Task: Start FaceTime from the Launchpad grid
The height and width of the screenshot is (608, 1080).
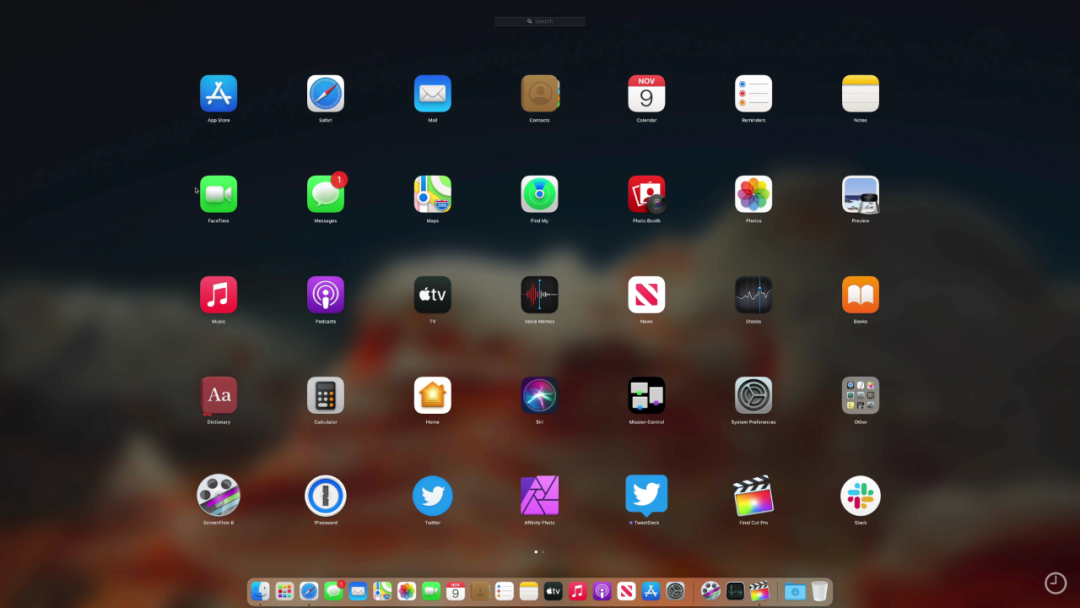Action: pos(218,194)
